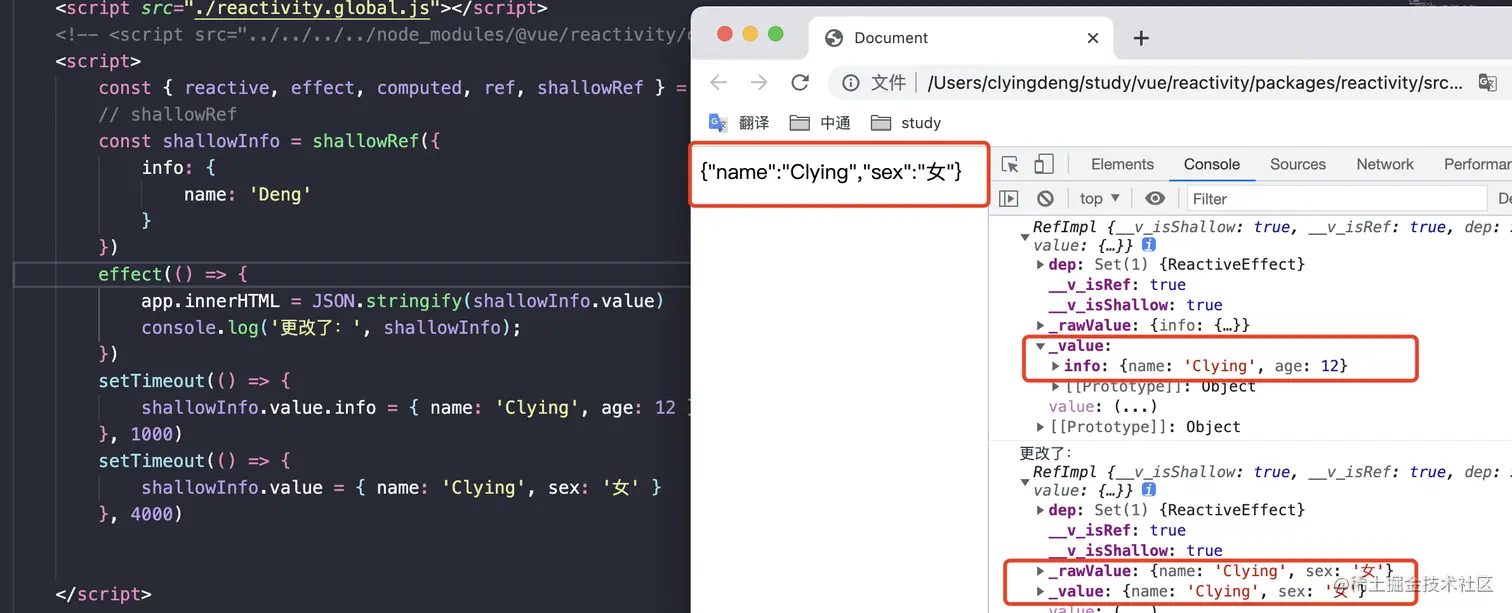Click the closing </script> tag in editor
The image size is (1512, 613).
(103, 594)
